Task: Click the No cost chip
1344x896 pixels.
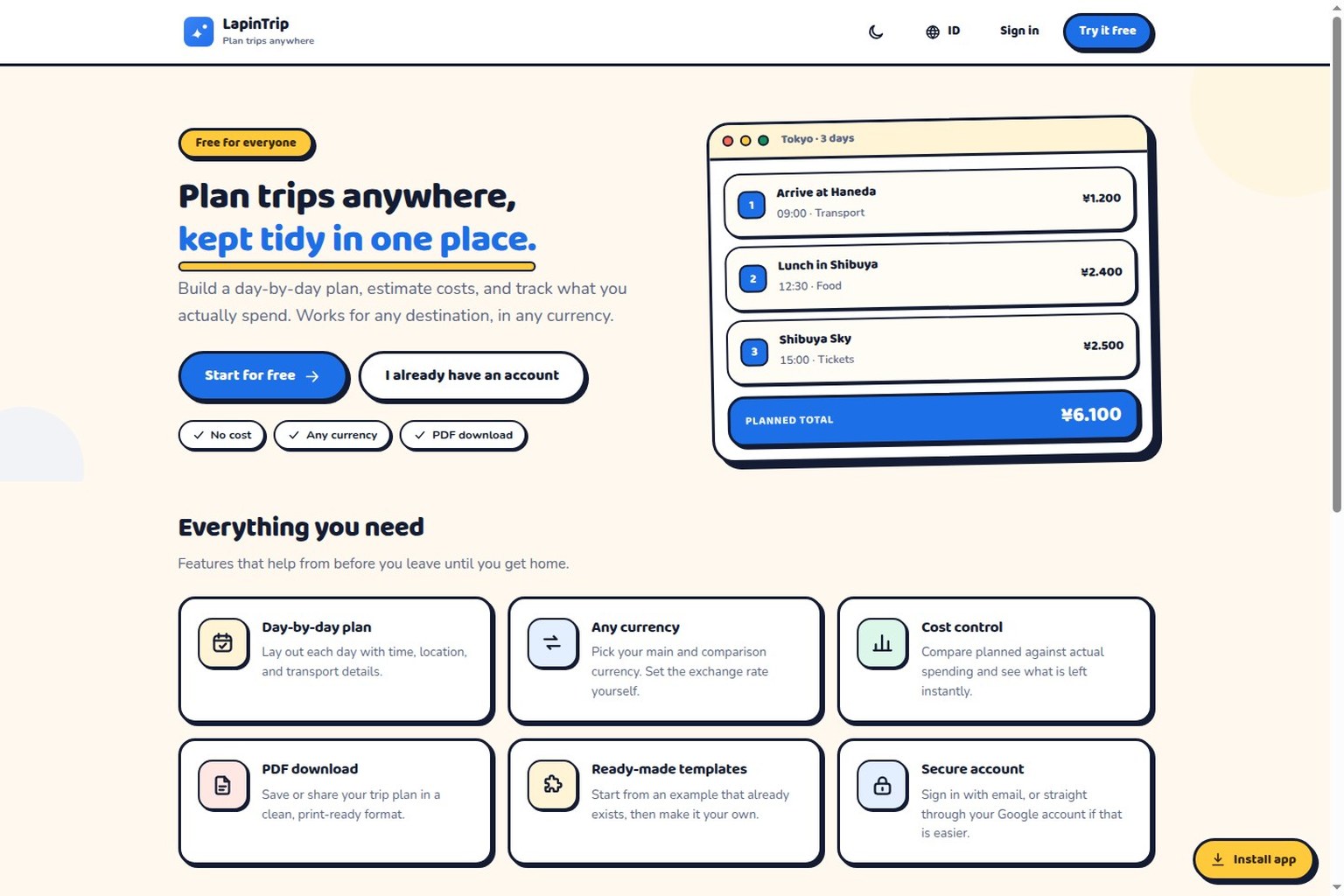Action: pyautogui.click(x=222, y=435)
